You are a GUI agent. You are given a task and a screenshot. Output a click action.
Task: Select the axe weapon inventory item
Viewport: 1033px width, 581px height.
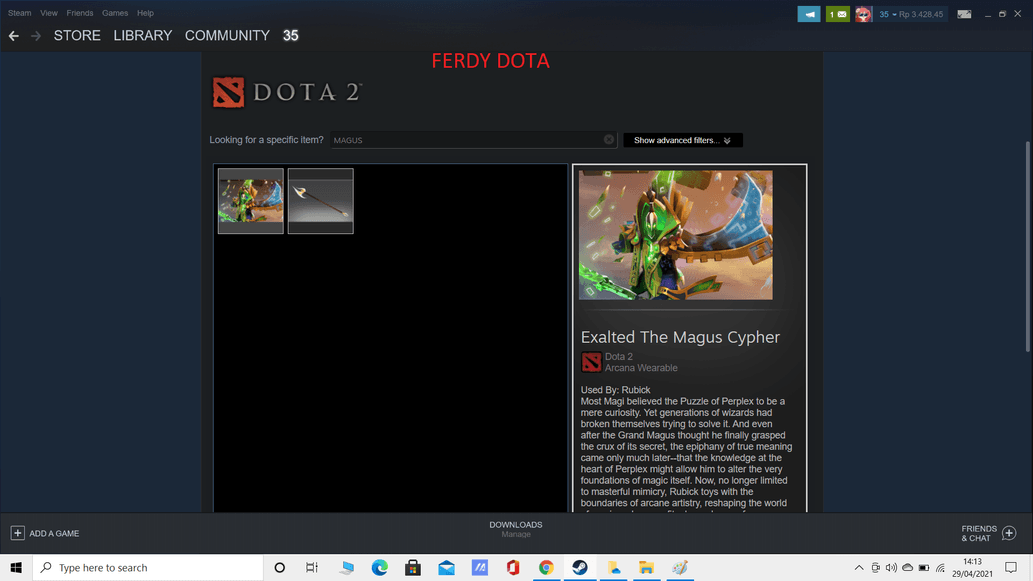321,201
